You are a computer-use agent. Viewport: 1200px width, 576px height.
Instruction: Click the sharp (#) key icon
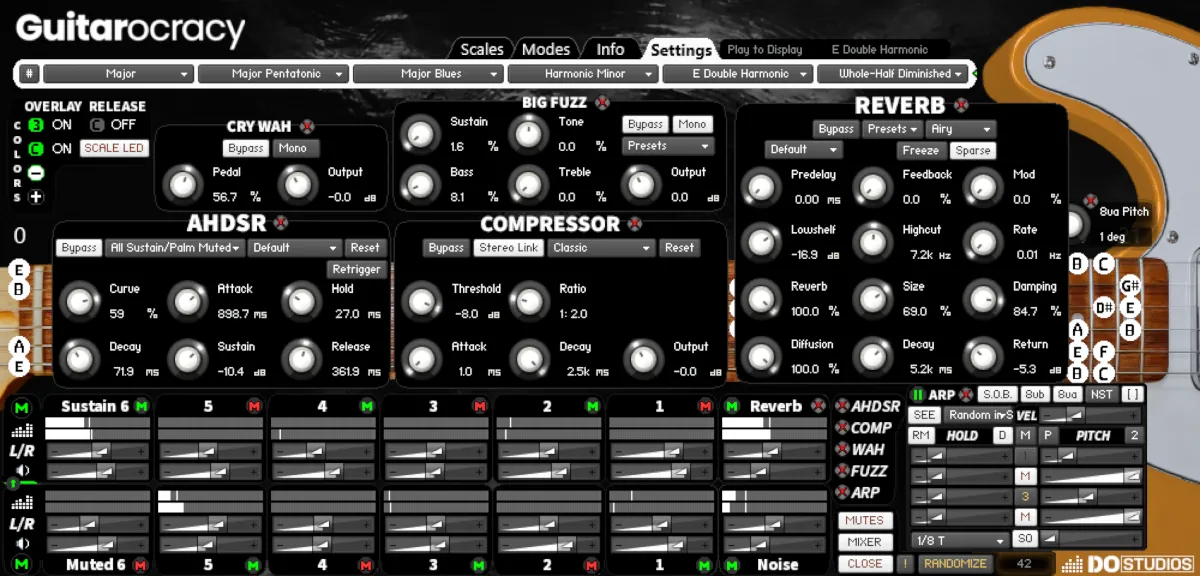click(29, 74)
